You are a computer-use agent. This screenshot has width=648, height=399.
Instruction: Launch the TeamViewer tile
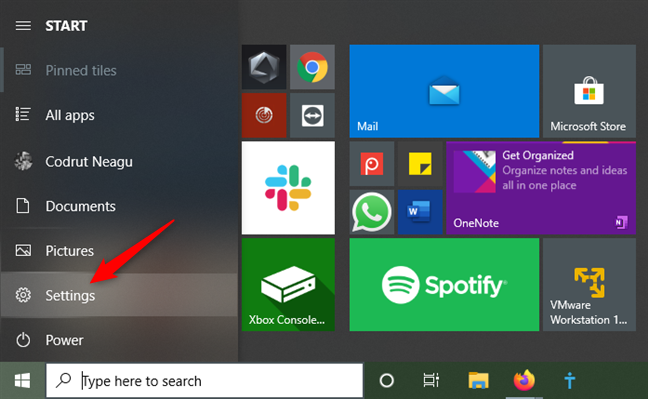tap(312, 115)
